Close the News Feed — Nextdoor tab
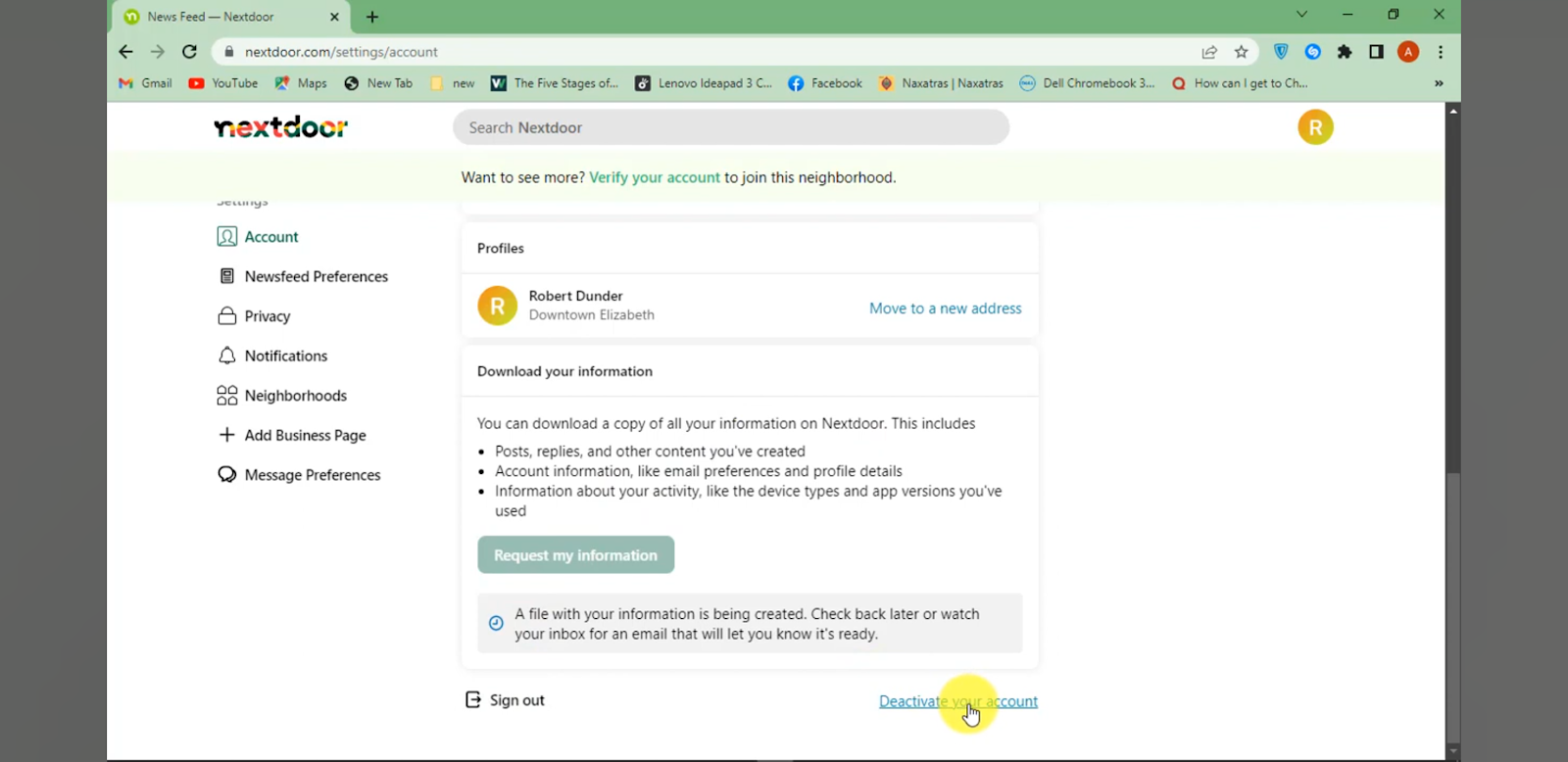Viewport: 1568px width, 762px height. tap(334, 17)
